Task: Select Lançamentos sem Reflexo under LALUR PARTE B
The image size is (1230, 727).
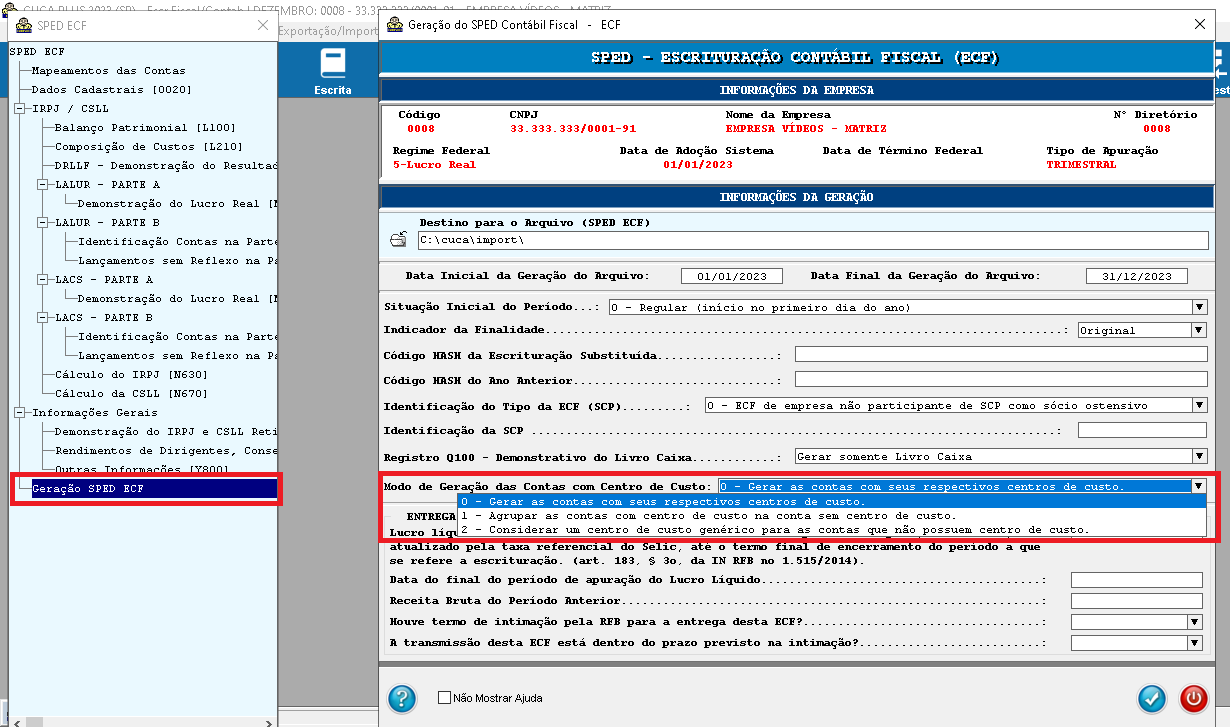Action: point(177,261)
